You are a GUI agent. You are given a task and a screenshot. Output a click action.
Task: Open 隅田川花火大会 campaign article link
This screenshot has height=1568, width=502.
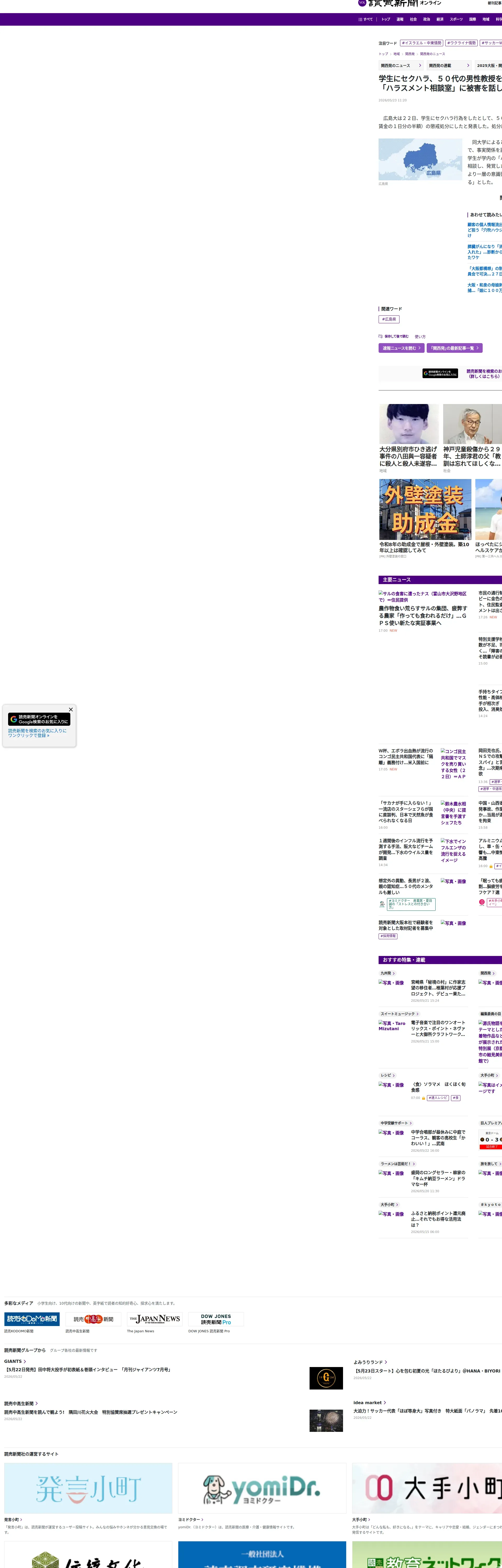[x=91, y=1412]
